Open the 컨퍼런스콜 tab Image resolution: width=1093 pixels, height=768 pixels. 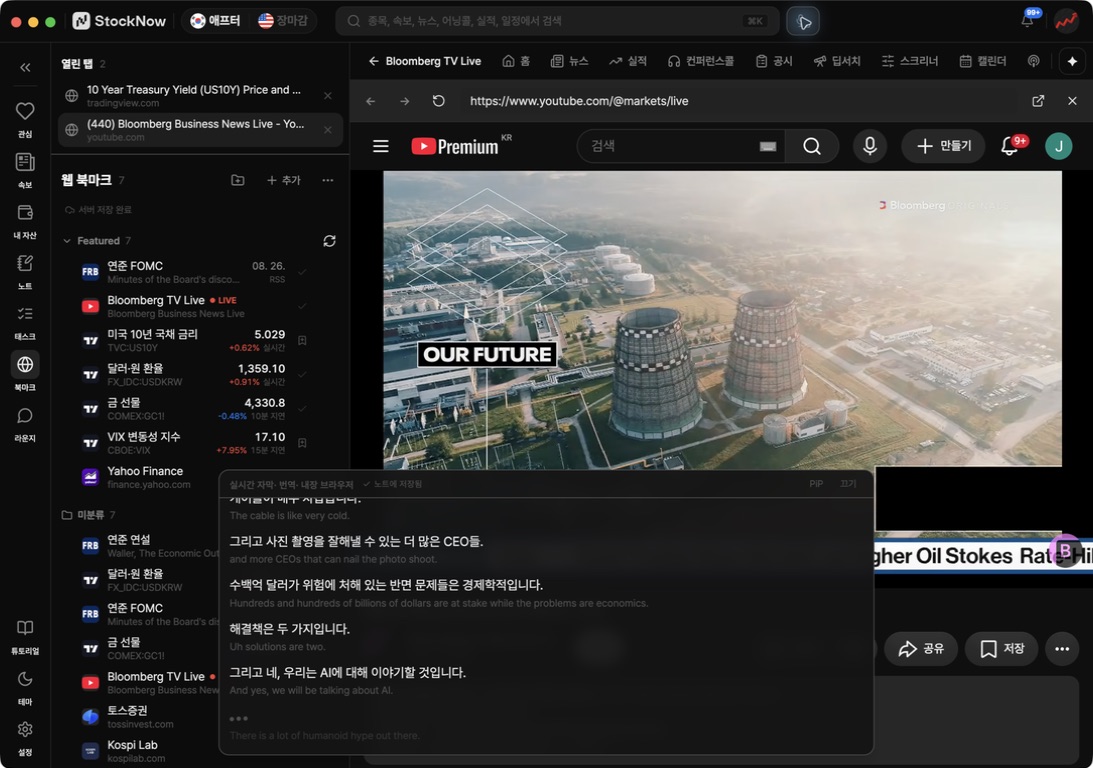pos(701,61)
